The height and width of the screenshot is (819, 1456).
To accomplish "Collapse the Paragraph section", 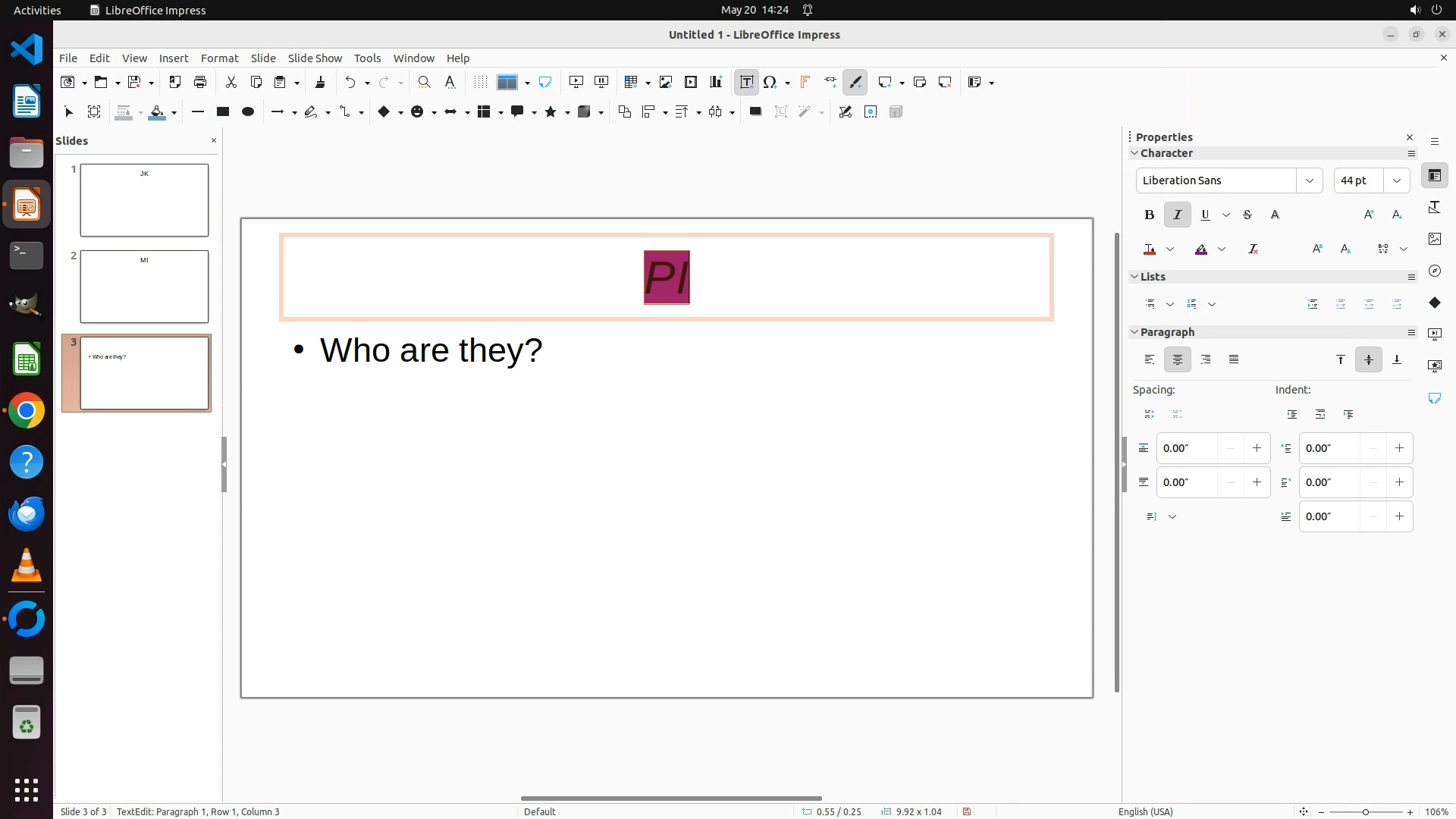I will tap(1134, 332).
